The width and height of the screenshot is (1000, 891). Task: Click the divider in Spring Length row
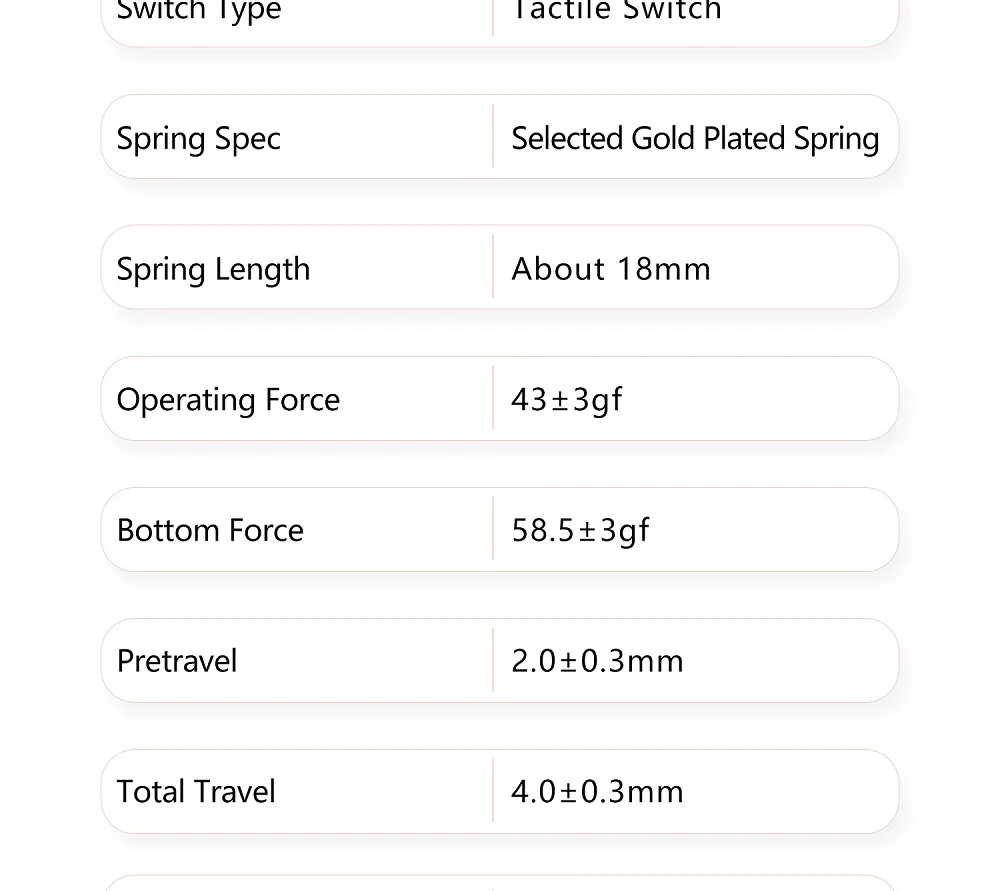[x=493, y=267]
